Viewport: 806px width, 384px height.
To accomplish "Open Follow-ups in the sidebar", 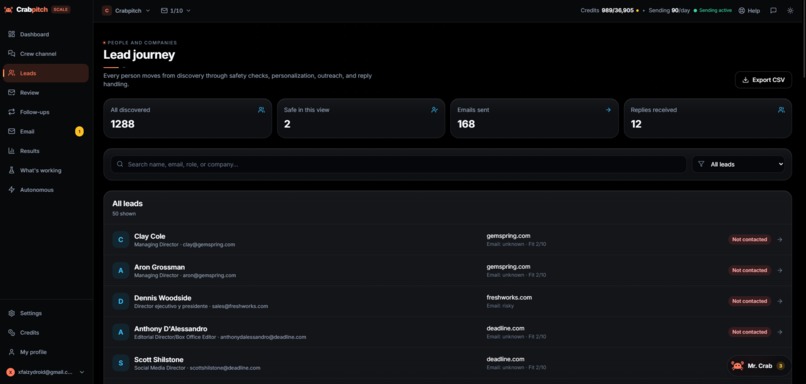I will click(x=45, y=112).
